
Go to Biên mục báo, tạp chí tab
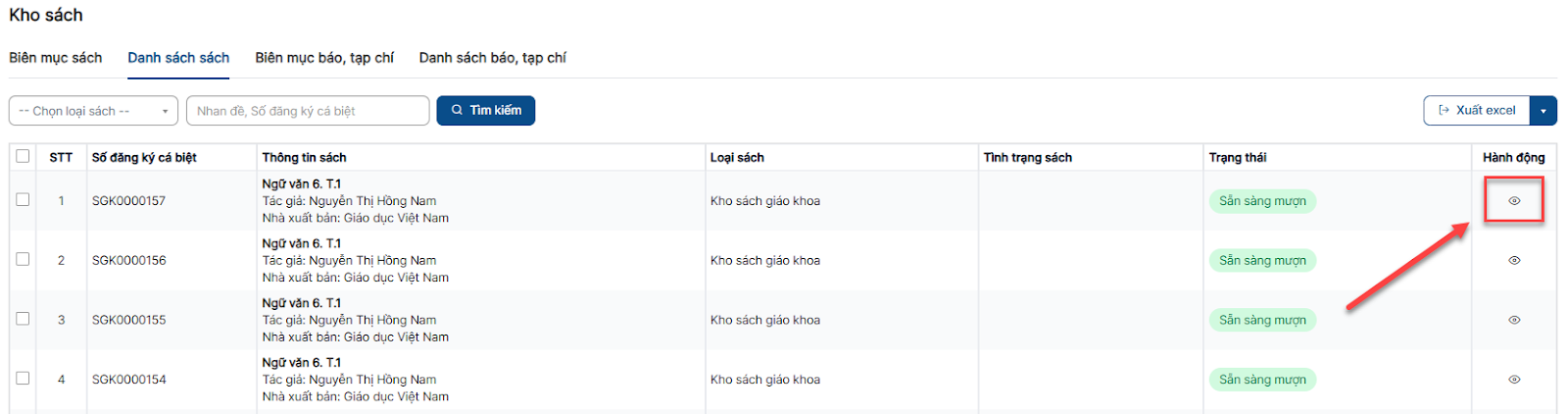[x=324, y=58]
